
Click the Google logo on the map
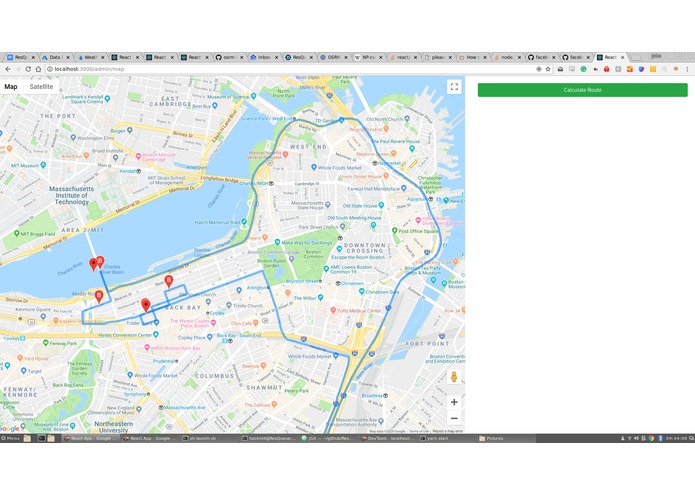(x=9, y=428)
